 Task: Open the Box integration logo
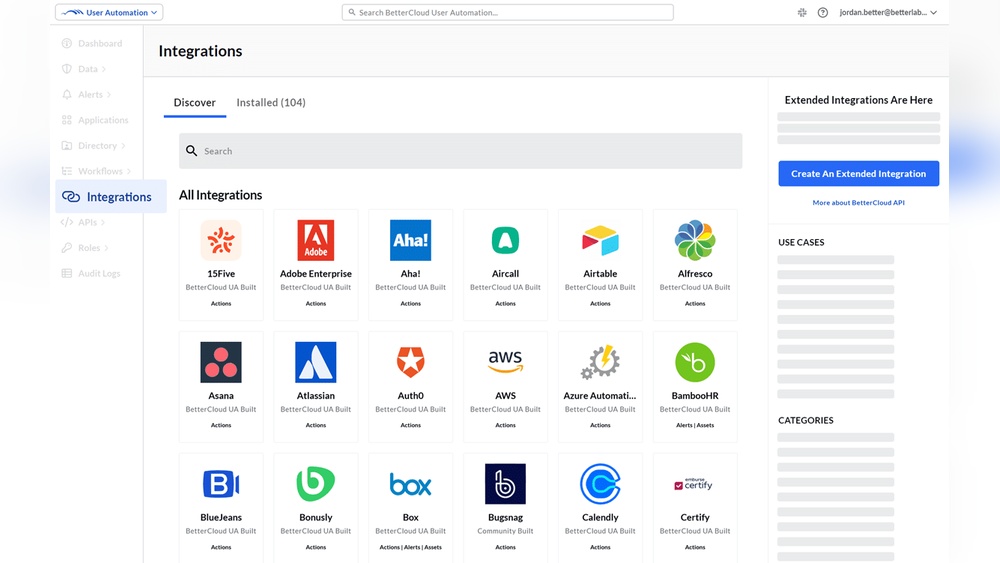coord(411,485)
